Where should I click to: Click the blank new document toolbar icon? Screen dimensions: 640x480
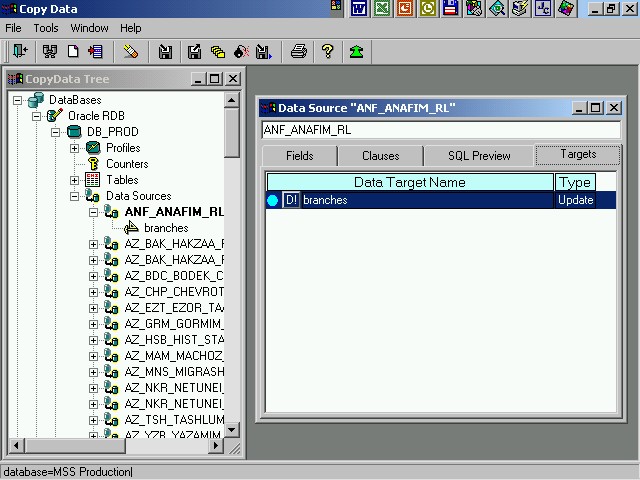[x=74, y=51]
